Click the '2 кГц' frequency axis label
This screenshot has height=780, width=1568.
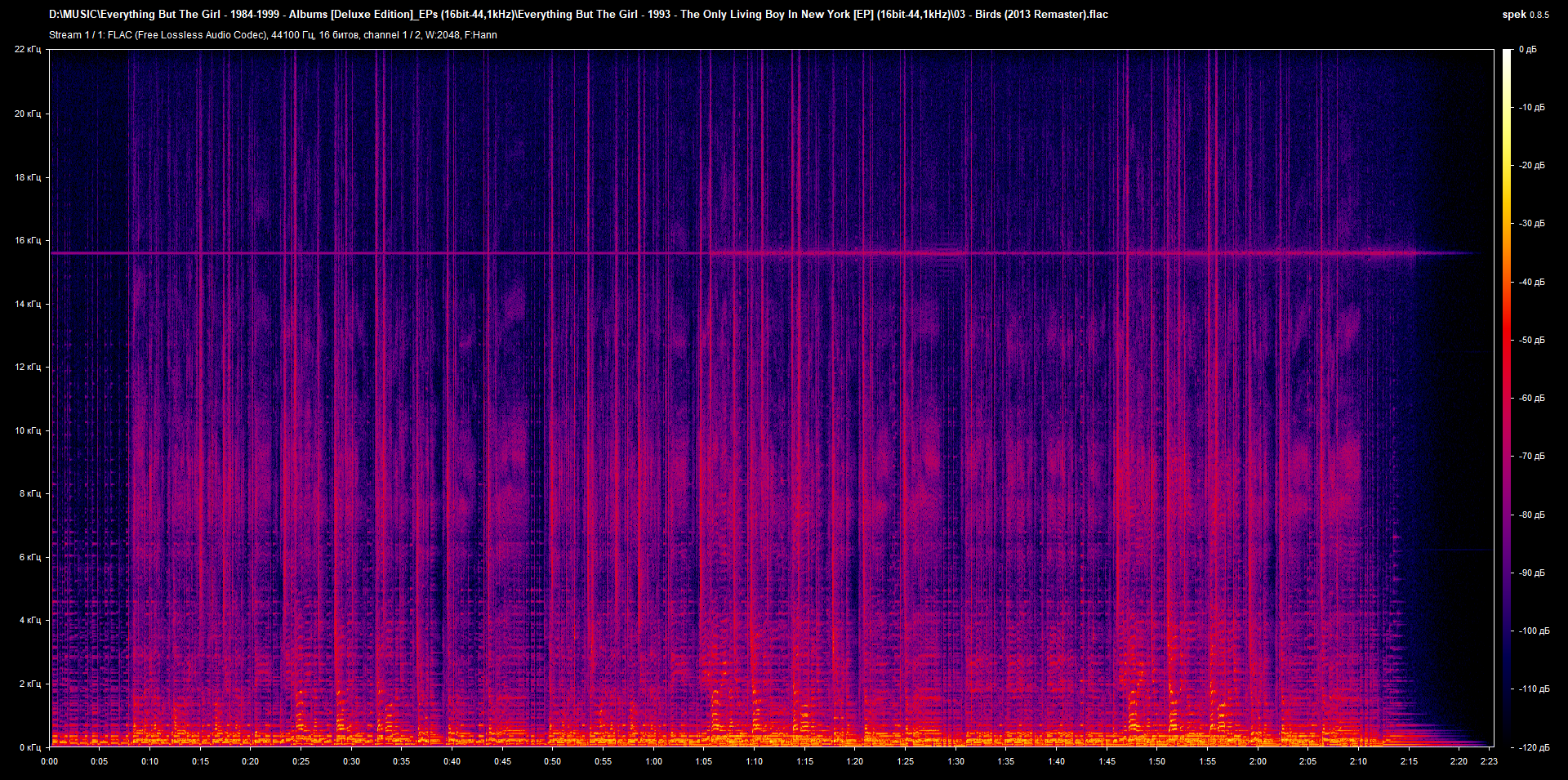click(30, 684)
